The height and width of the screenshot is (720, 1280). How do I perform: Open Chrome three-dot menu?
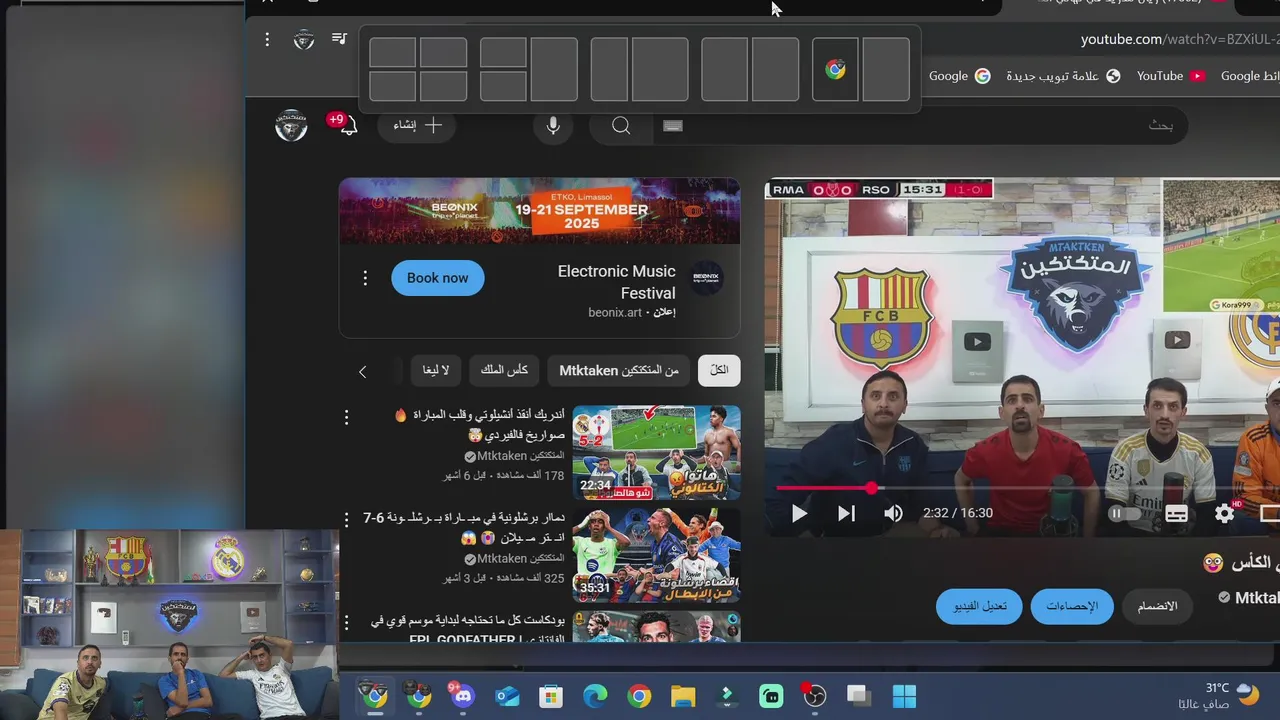pos(267,39)
